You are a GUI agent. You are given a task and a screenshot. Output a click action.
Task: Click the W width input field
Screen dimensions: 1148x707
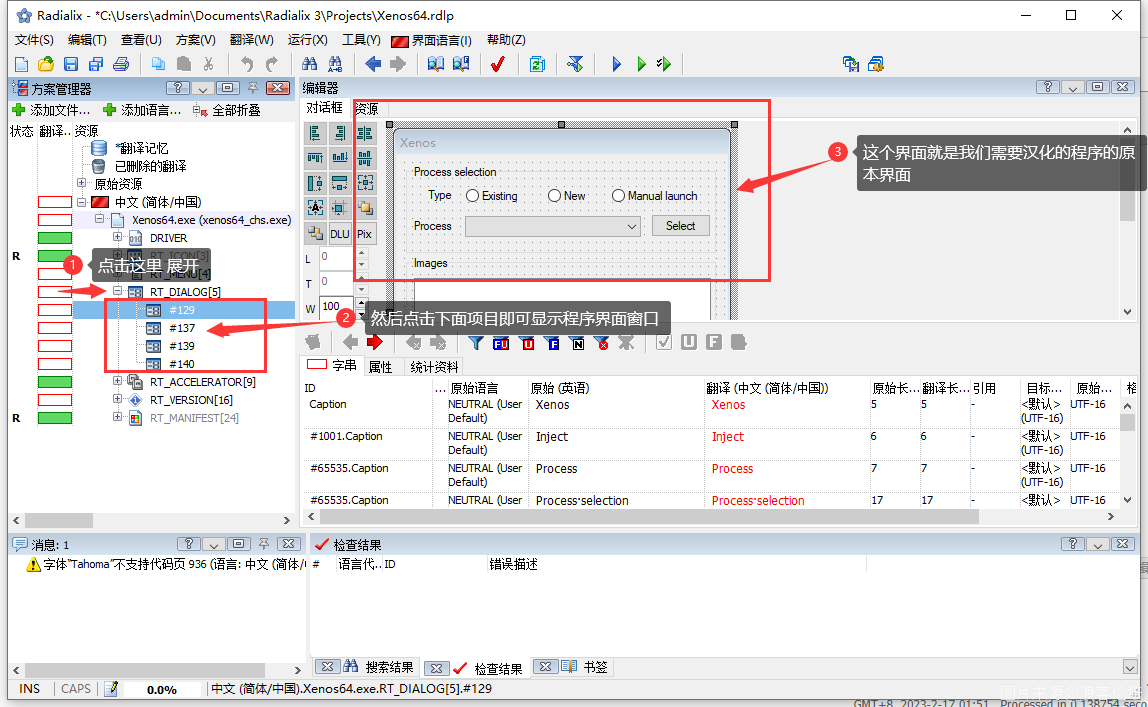(x=338, y=307)
